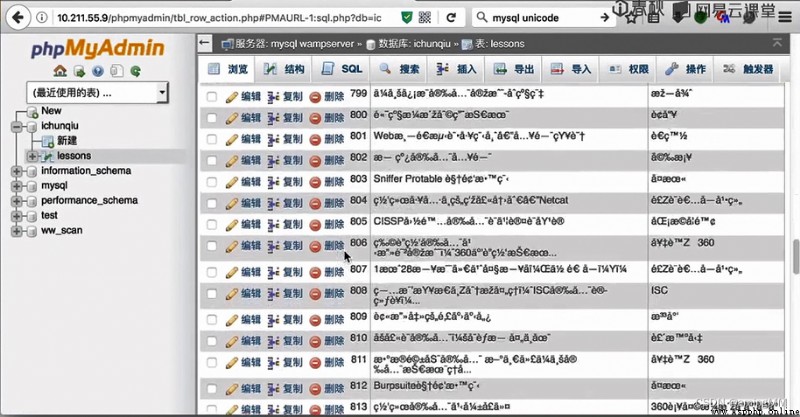Screen dimensions: 800x417
Task: Click the page vertical scrollbar
Action: [x=795, y=255]
